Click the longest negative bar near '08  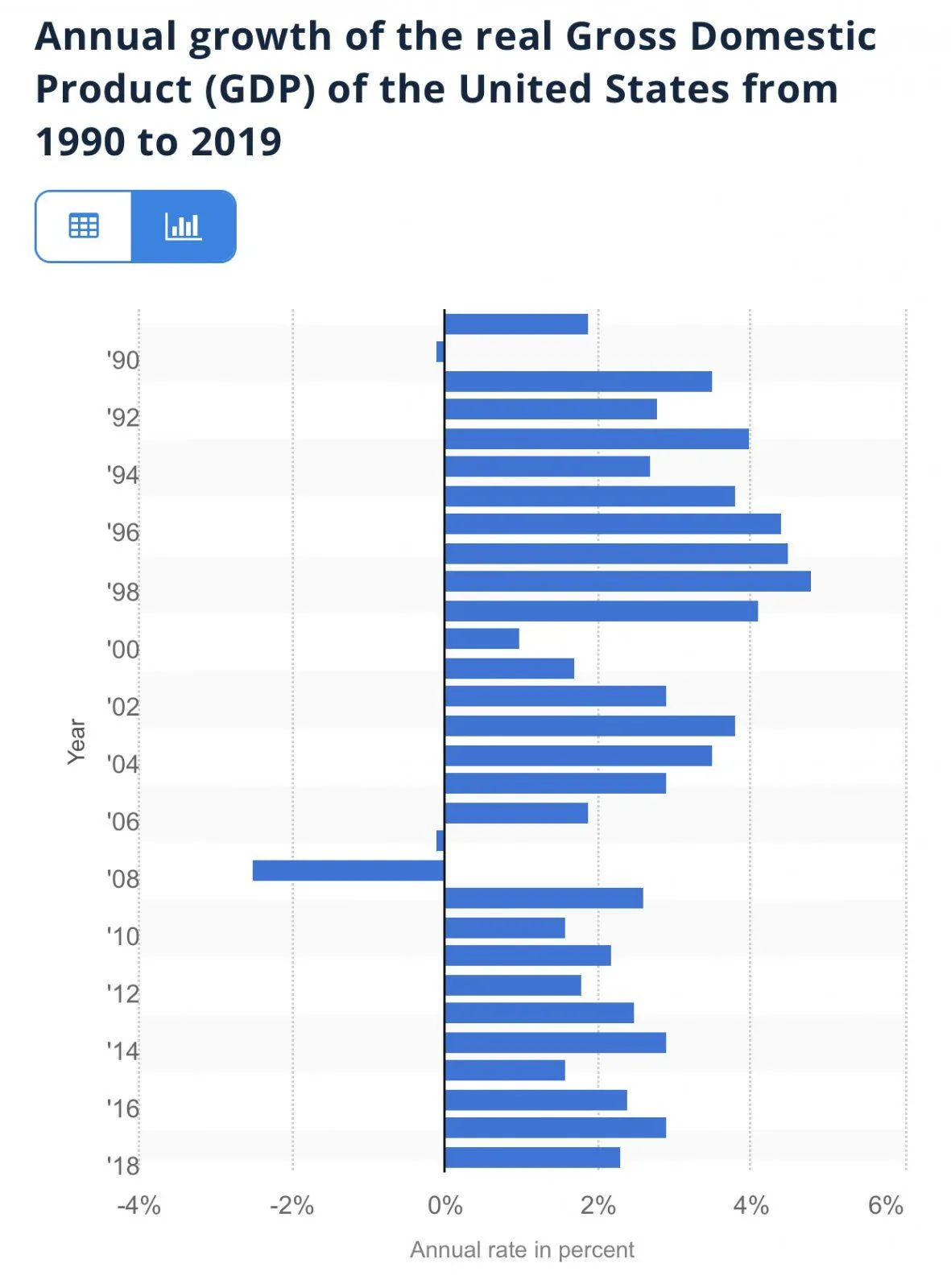348,870
